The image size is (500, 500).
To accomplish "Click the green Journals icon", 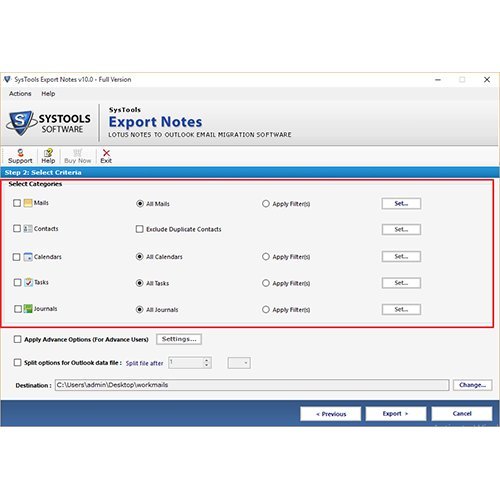I will point(28,309).
